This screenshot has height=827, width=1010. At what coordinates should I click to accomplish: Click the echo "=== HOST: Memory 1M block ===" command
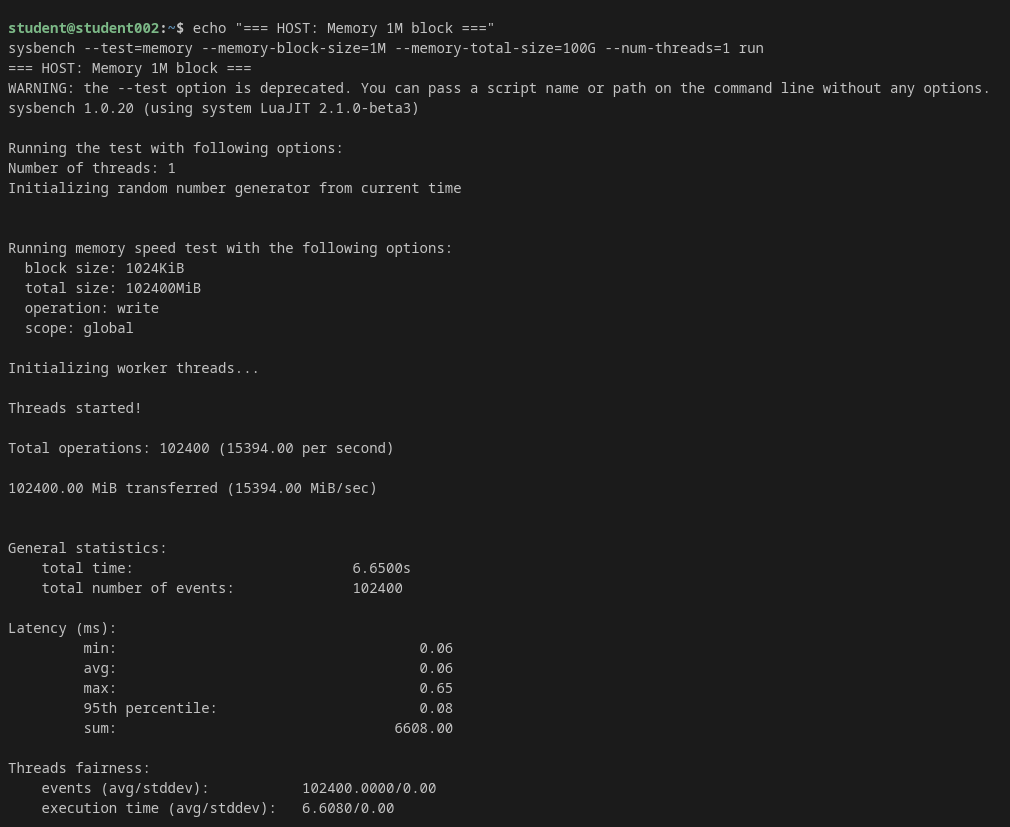[x=343, y=28]
